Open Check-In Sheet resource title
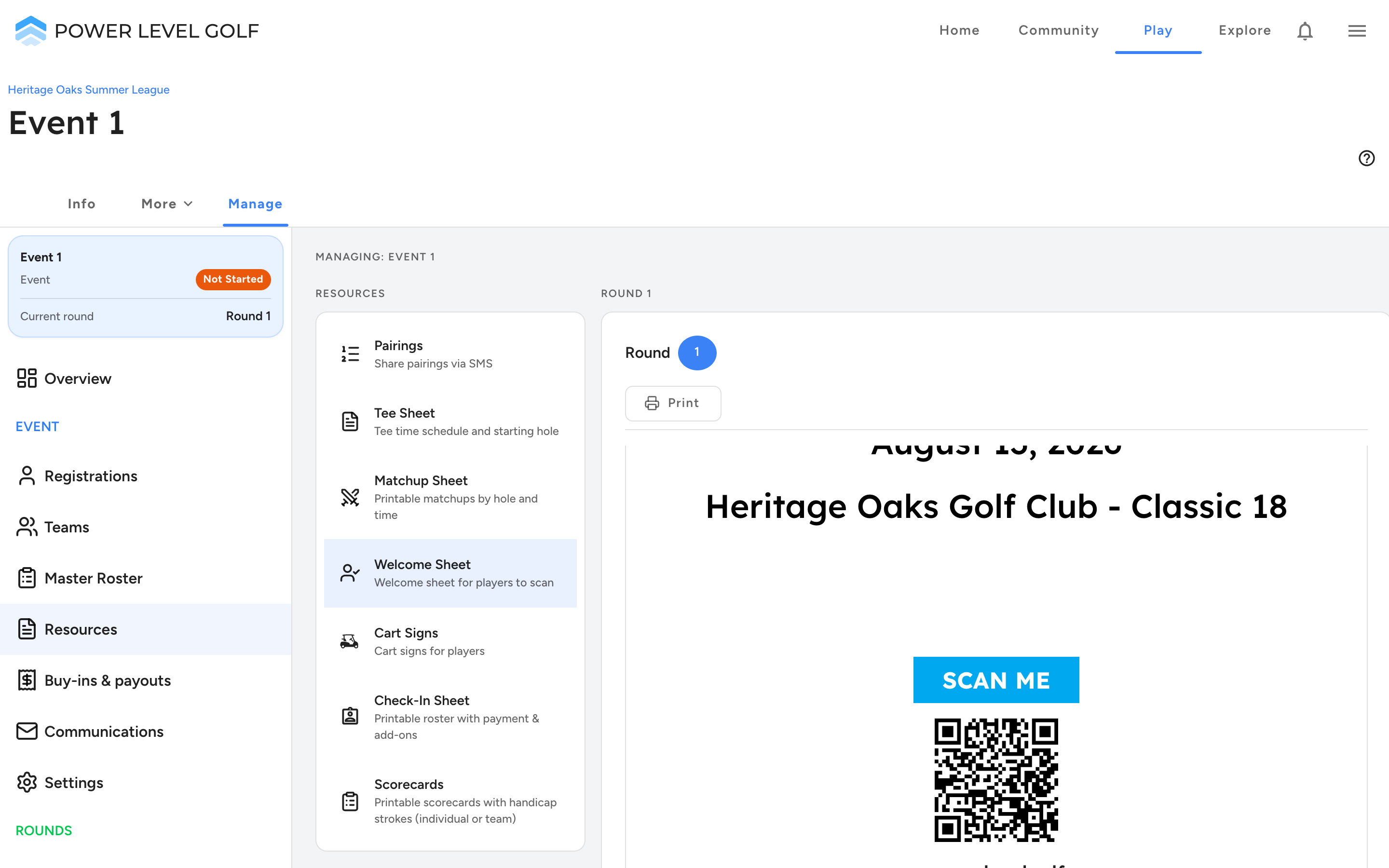Viewport: 1389px width, 868px height. [422, 700]
